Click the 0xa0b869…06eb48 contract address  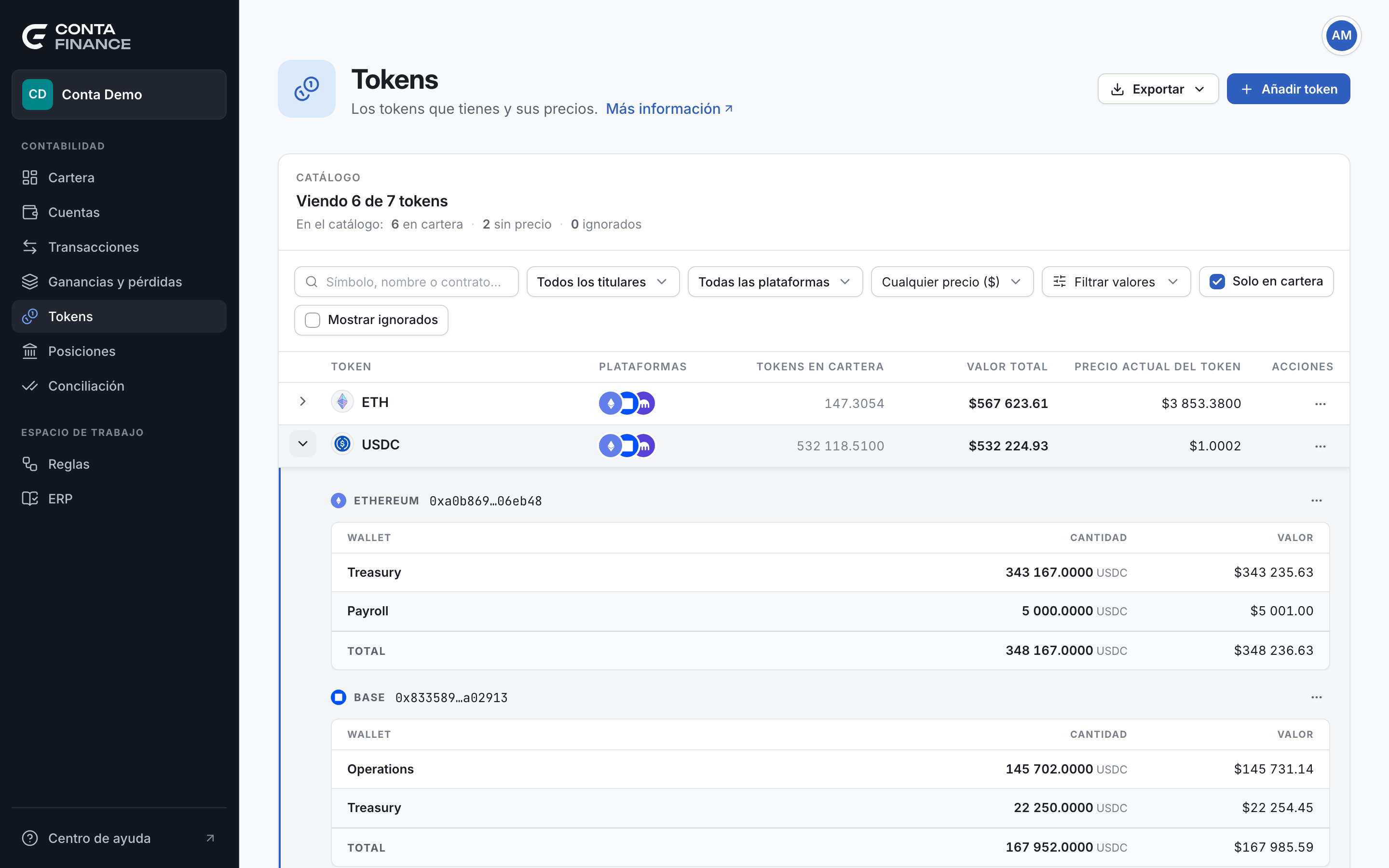click(486, 501)
